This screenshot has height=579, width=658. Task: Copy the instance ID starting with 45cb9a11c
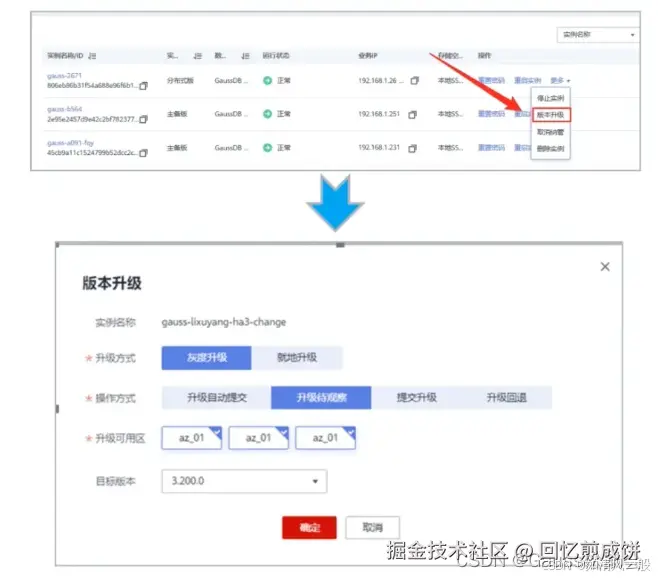144,153
